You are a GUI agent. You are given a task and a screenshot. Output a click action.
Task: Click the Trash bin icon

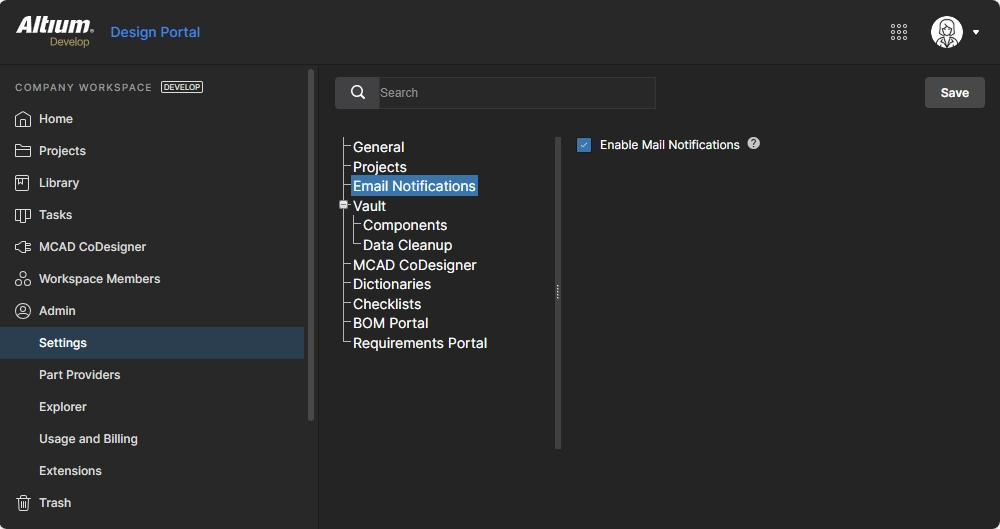pyautogui.click(x=23, y=503)
